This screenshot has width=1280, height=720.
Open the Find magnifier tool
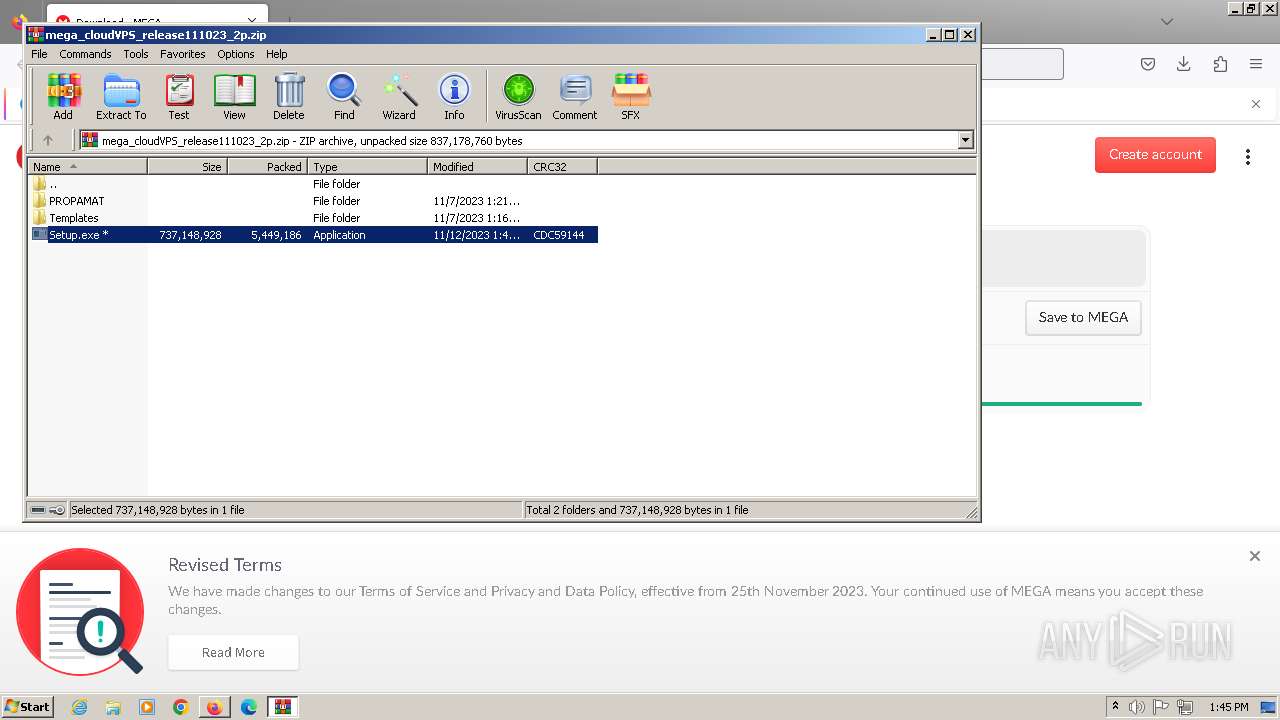[344, 97]
